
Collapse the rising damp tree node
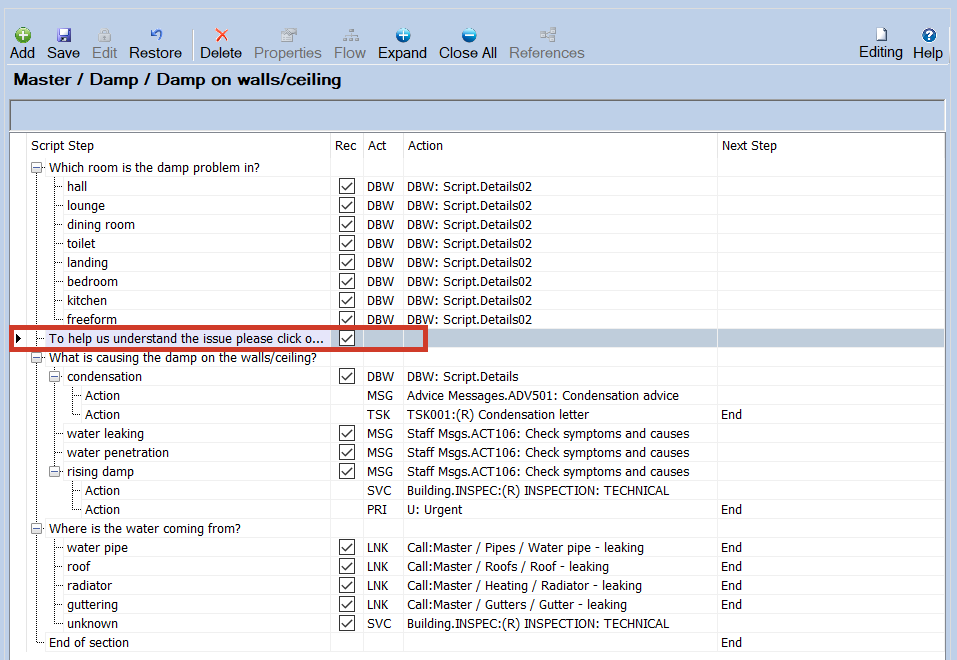click(x=55, y=472)
